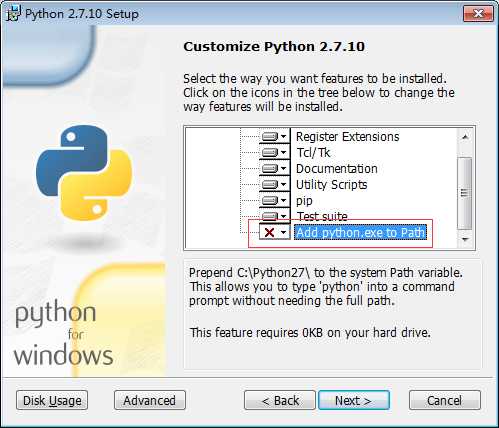The image size is (499, 428).
Task: Close the Python 2.7.10 Setup window
Action: tap(478, 14)
